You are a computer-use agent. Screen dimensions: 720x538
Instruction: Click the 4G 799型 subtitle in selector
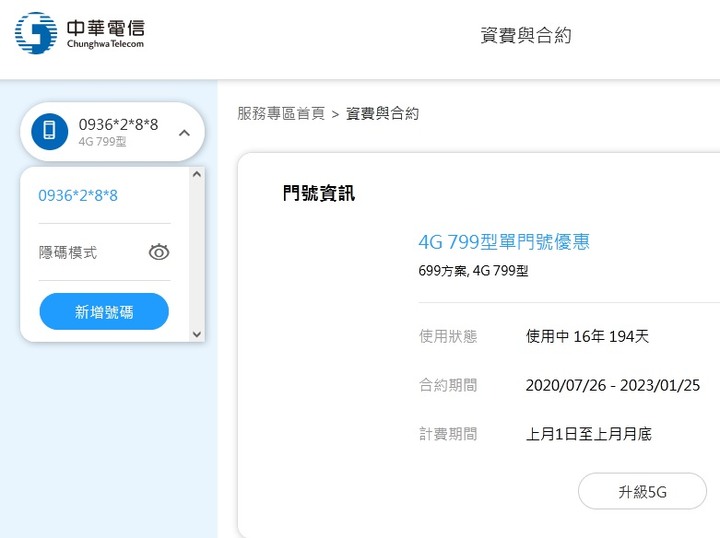[x=102, y=141]
